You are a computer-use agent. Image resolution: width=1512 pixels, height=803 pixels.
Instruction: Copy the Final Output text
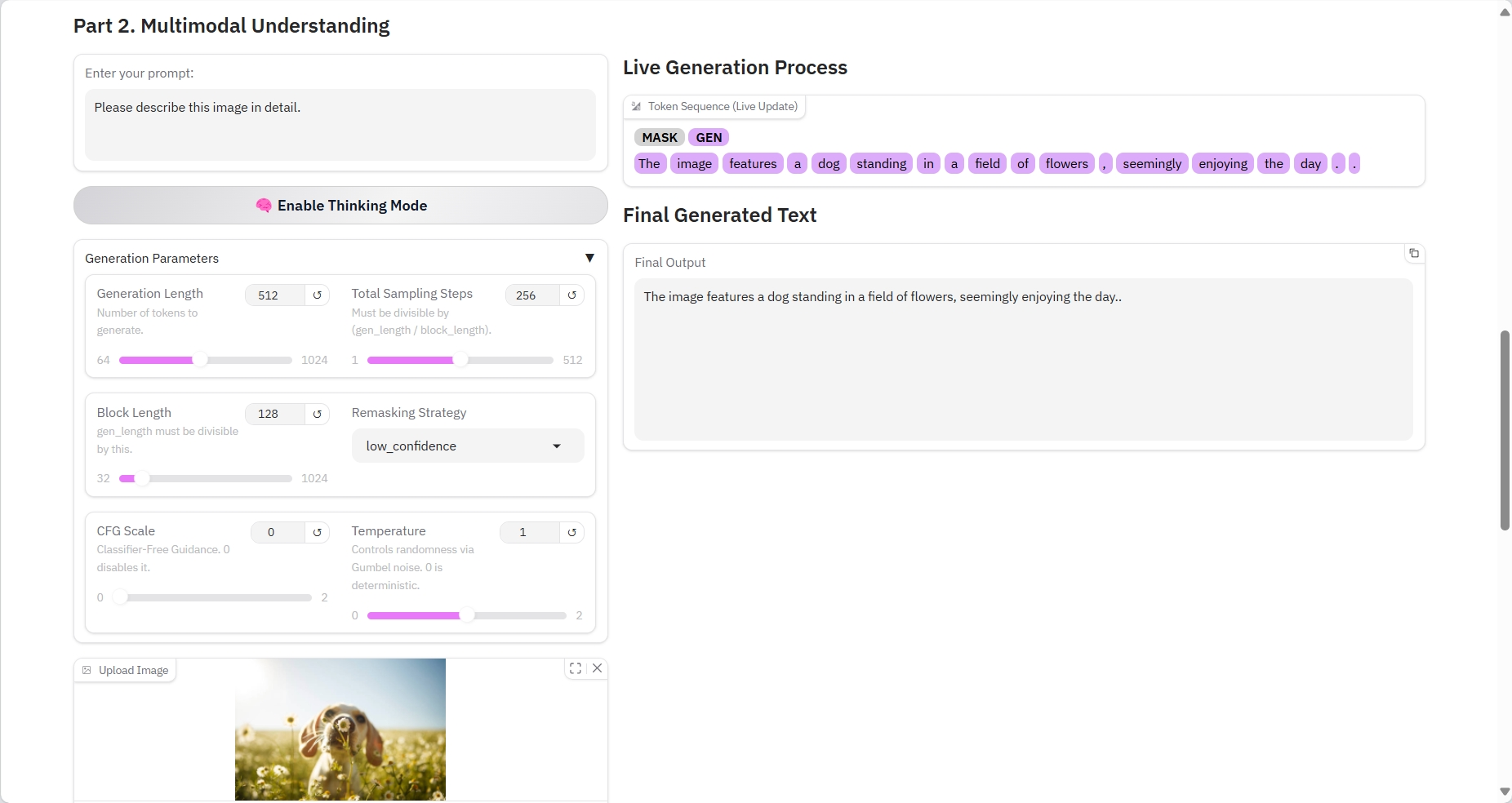tap(1414, 254)
